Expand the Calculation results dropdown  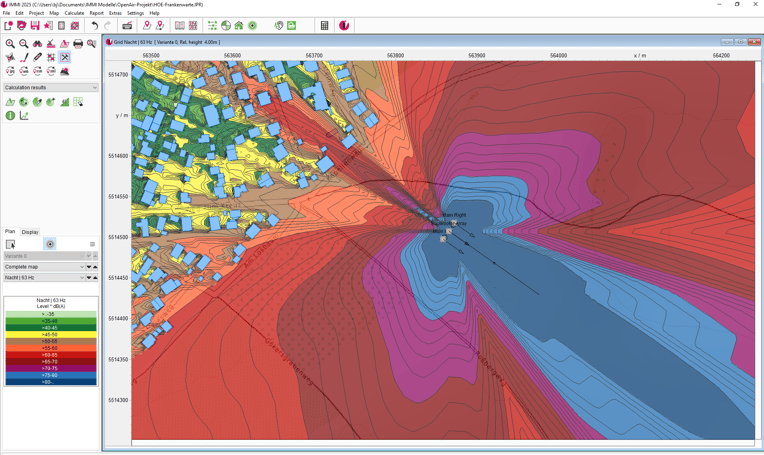pyautogui.click(x=95, y=88)
